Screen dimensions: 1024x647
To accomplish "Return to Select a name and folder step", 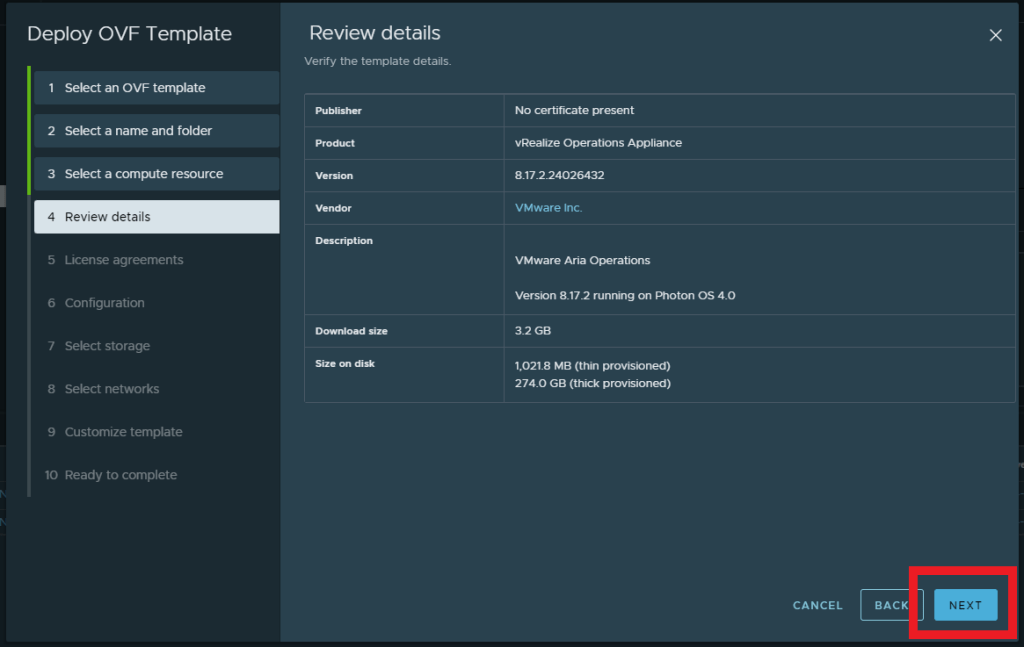I will pos(156,131).
